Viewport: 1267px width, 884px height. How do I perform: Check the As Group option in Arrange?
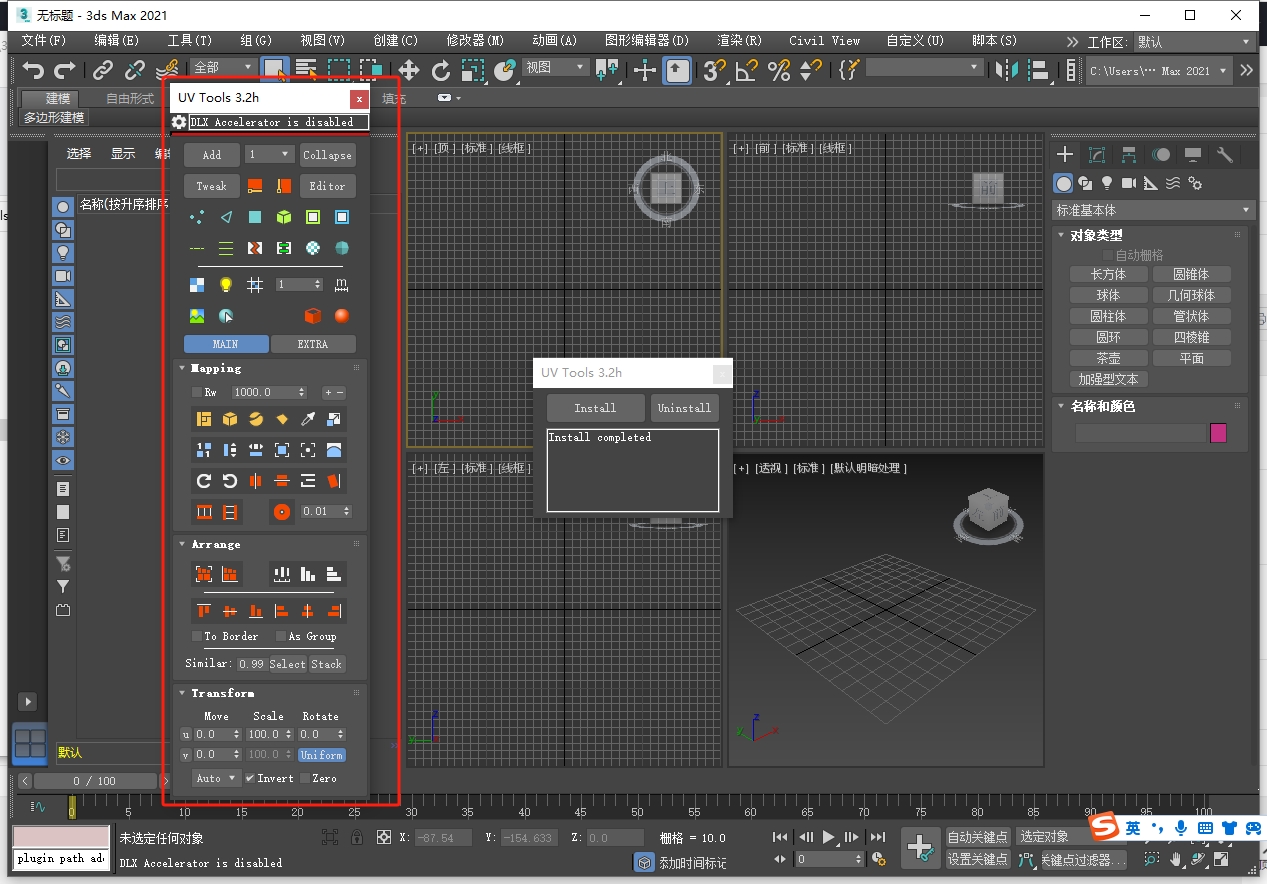[282, 636]
